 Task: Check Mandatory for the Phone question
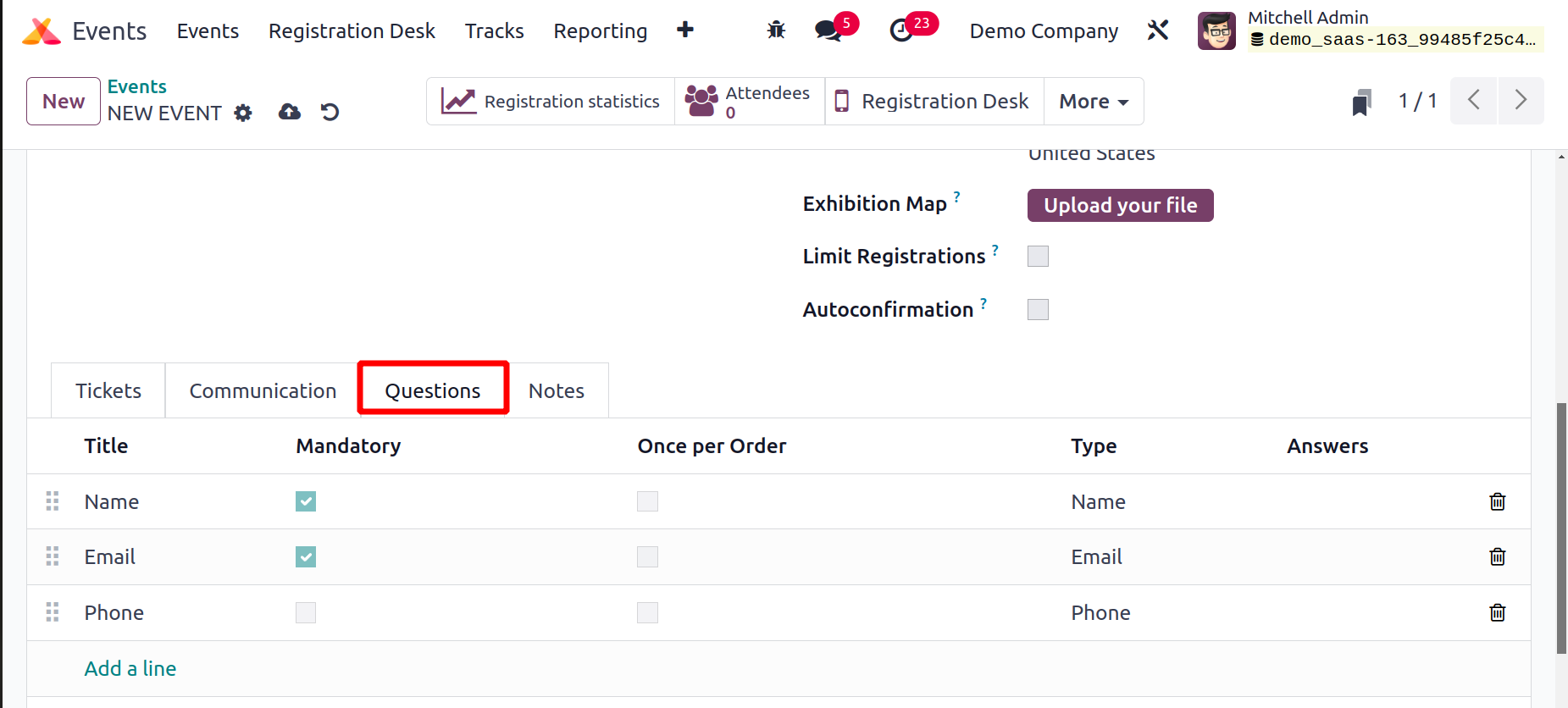(306, 612)
